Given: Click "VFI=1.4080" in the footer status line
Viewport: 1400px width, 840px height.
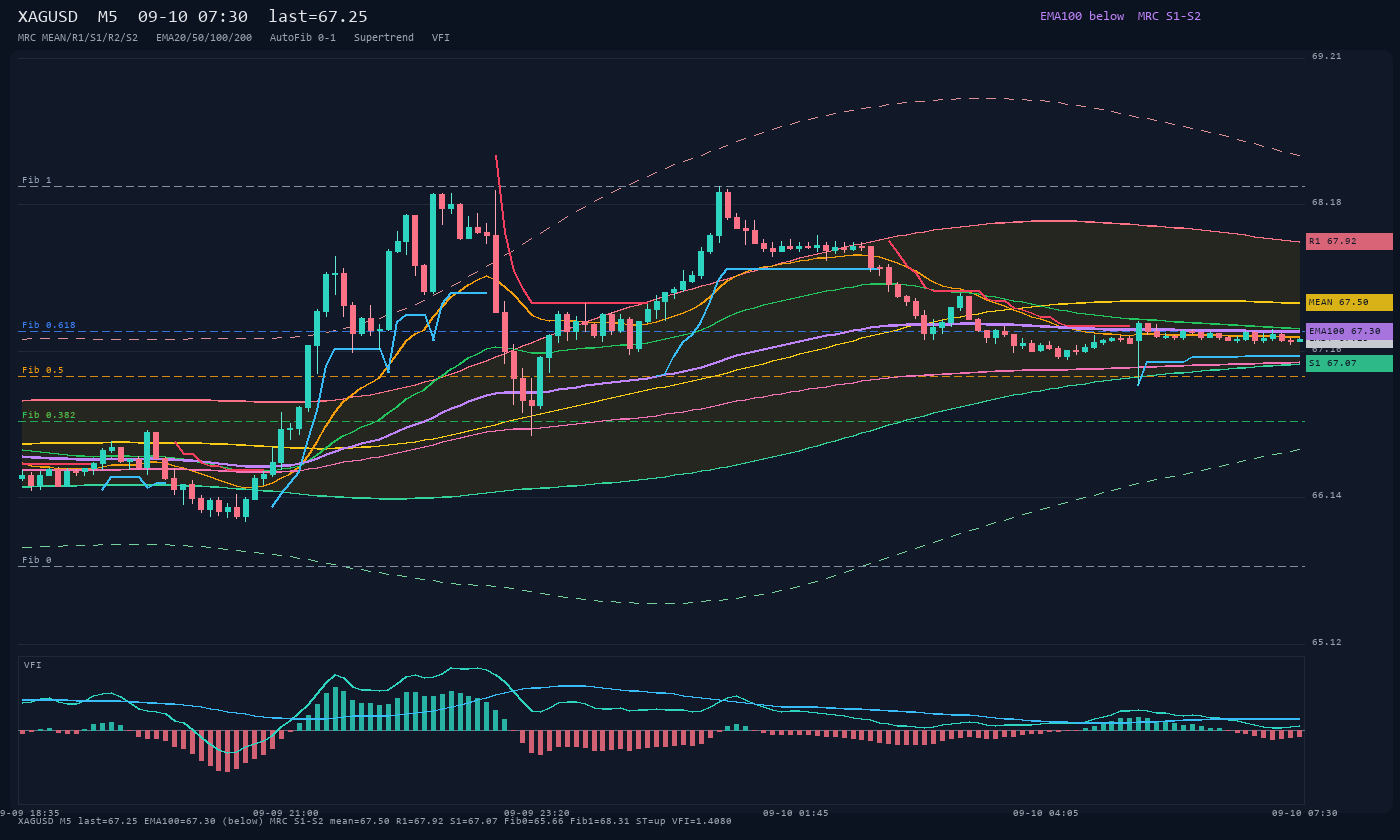Looking at the screenshot, I should tap(702, 821).
